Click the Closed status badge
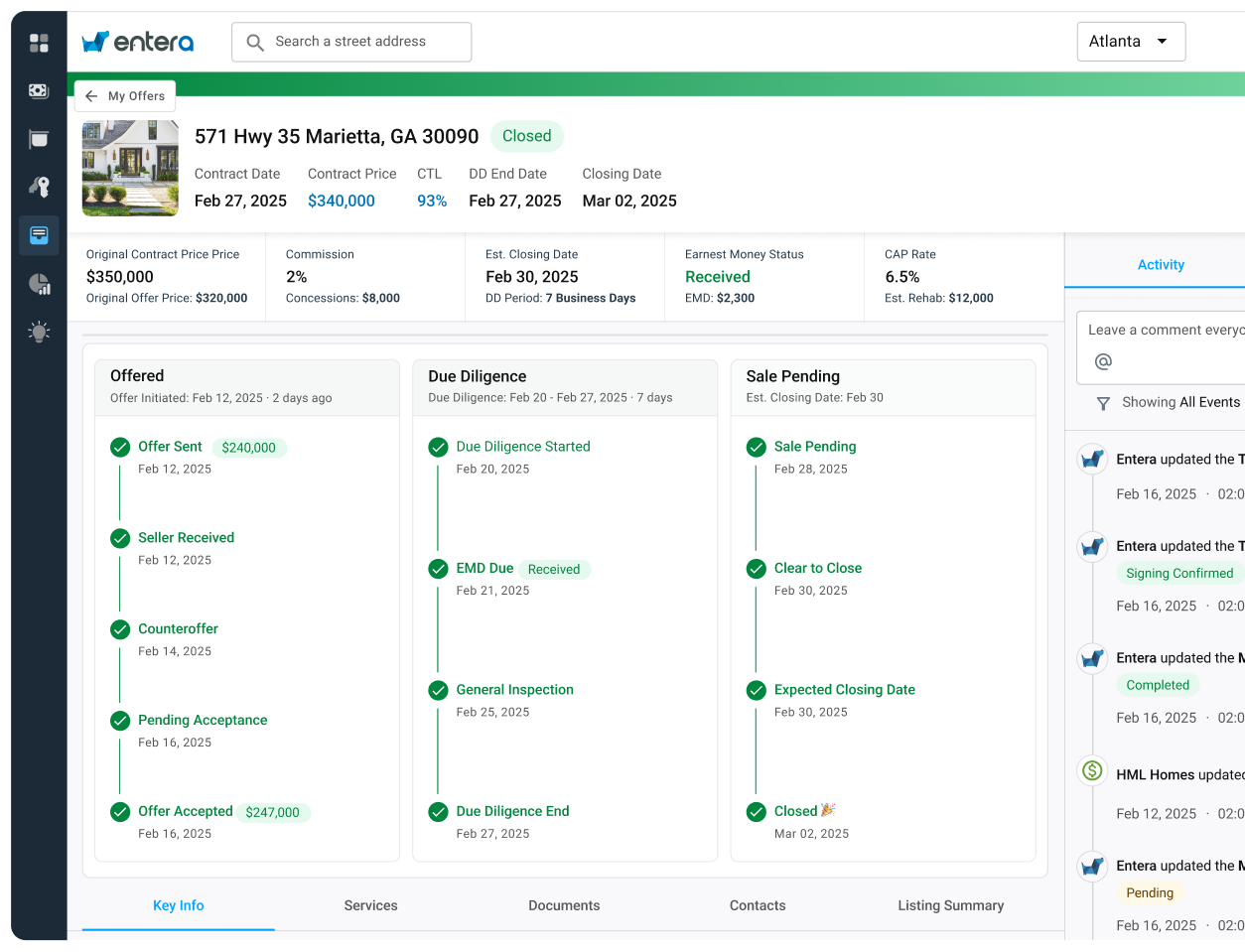The height and width of the screenshot is (952, 1245). click(x=527, y=136)
